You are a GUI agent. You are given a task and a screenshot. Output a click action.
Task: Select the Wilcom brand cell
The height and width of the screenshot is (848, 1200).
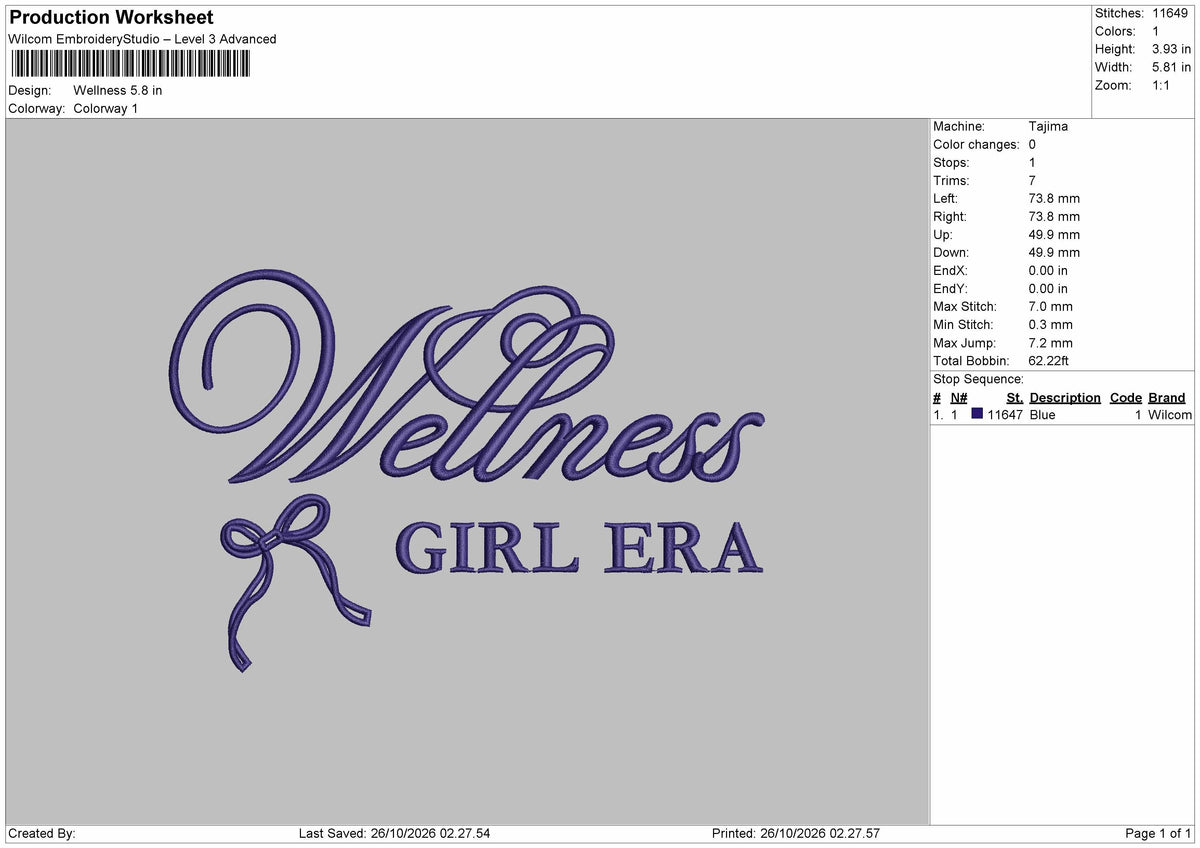click(1170, 414)
